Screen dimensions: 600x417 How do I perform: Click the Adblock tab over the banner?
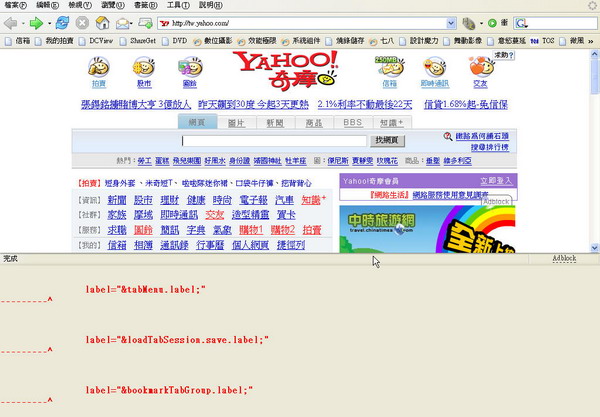[x=496, y=201]
